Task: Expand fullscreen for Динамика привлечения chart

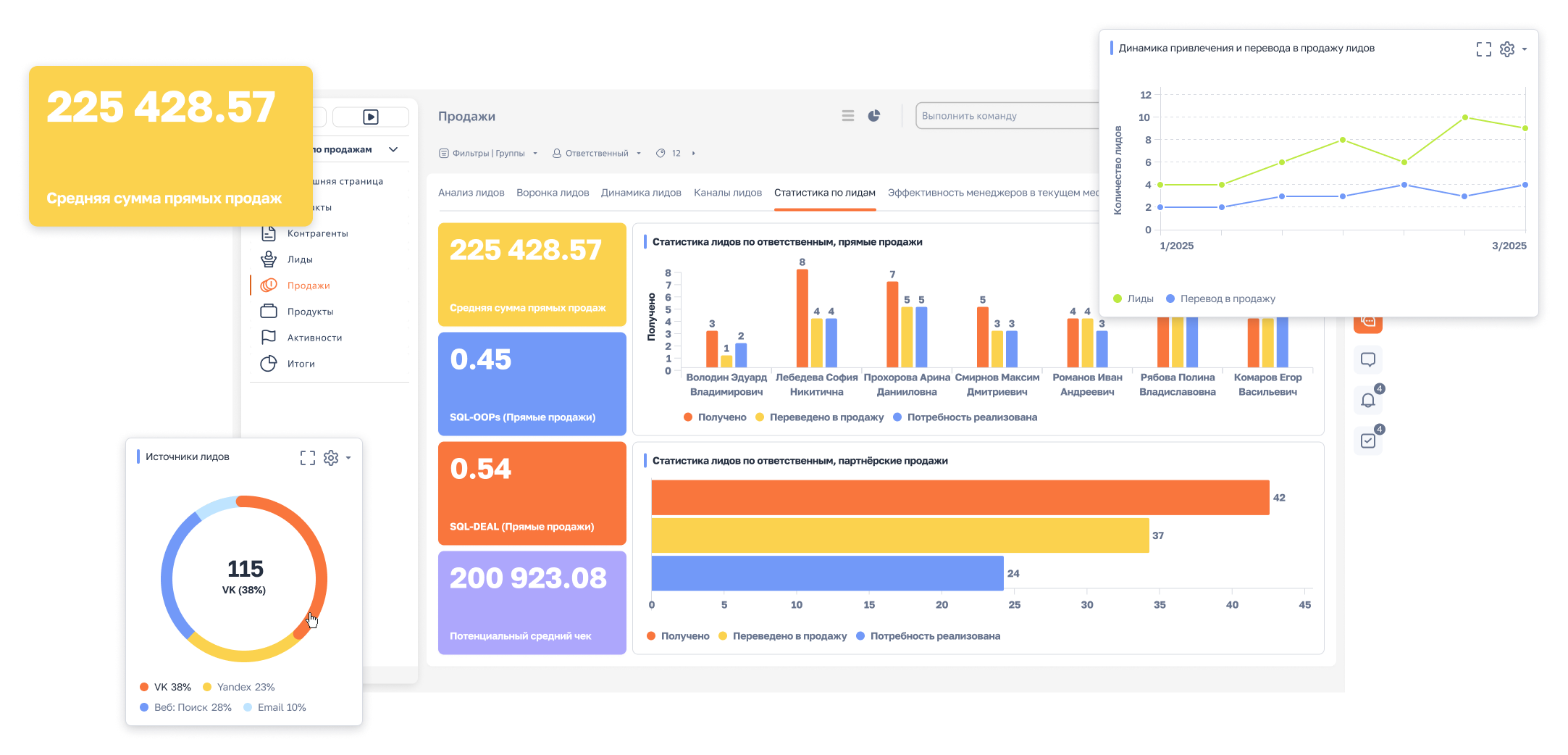Action: tap(1483, 49)
